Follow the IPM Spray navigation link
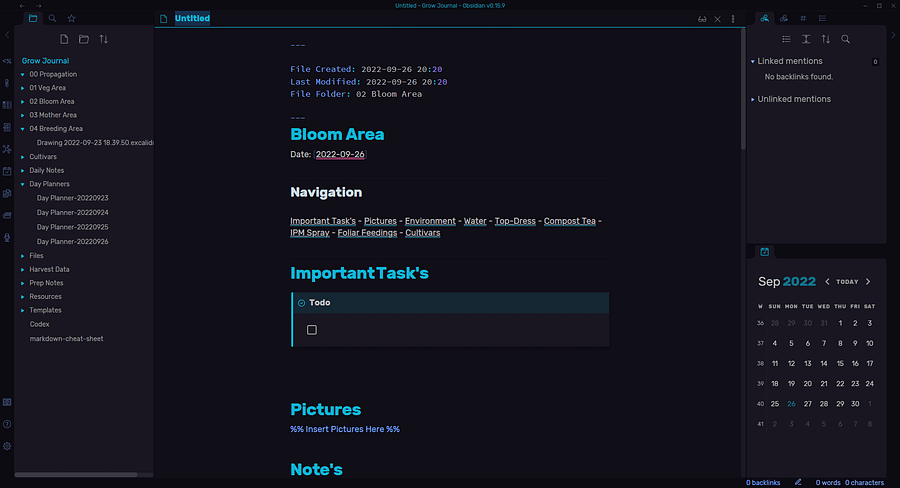 click(309, 233)
